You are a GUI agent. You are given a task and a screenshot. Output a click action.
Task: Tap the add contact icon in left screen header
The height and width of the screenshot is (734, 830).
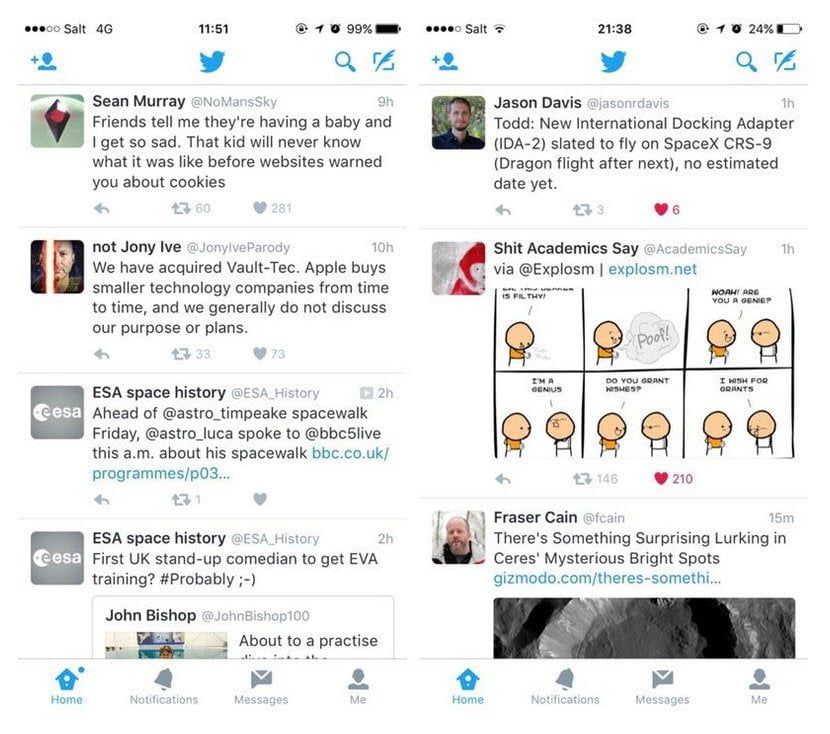pyautogui.click(x=44, y=61)
